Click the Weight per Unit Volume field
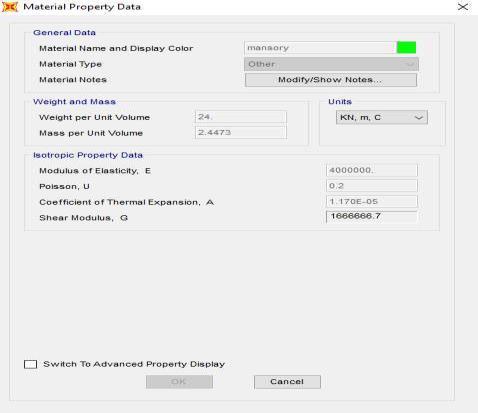The width and height of the screenshot is (478, 413). click(241, 117)
